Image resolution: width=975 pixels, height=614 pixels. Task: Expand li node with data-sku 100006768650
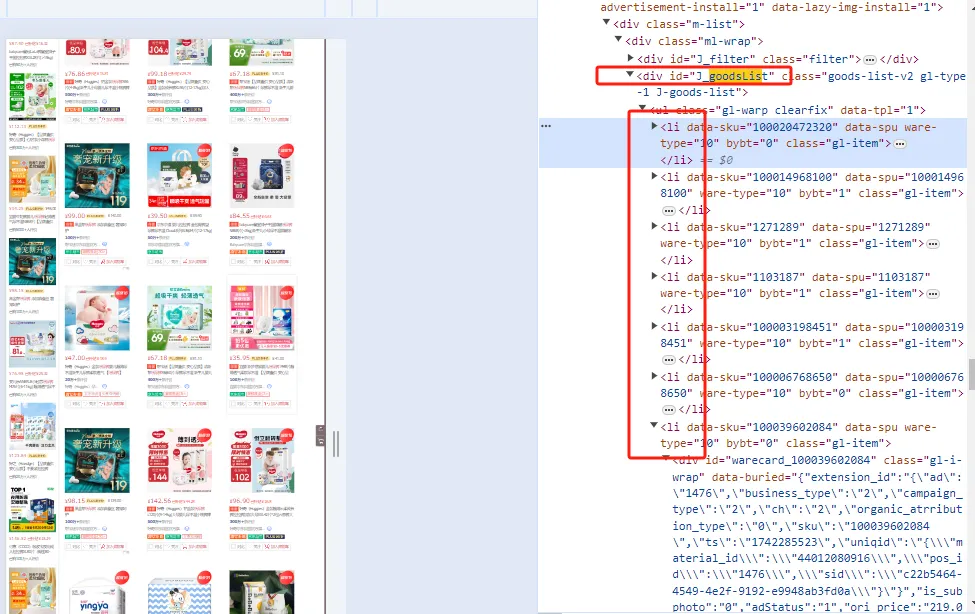(x=654, y=376)
